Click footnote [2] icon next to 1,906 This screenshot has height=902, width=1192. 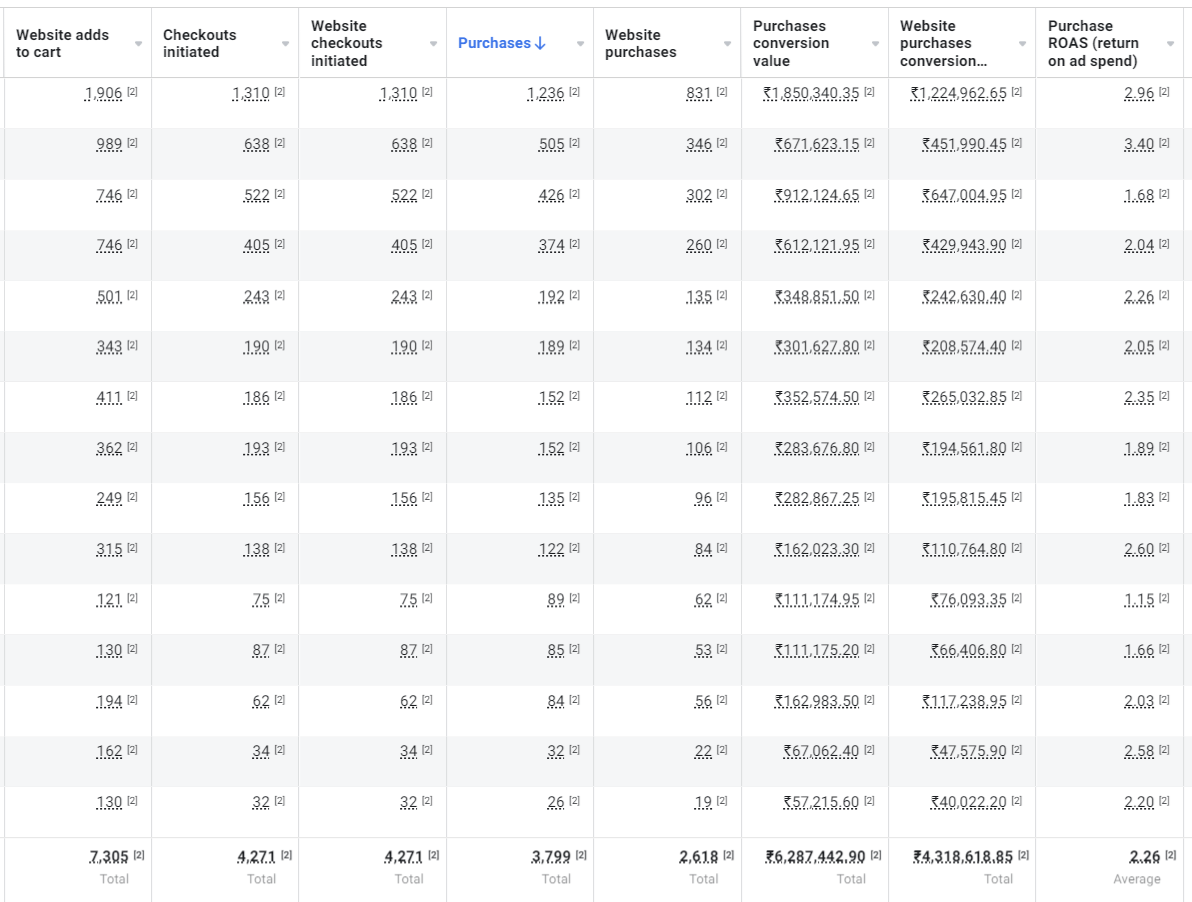pyautogui.click(x=132, y=92)
